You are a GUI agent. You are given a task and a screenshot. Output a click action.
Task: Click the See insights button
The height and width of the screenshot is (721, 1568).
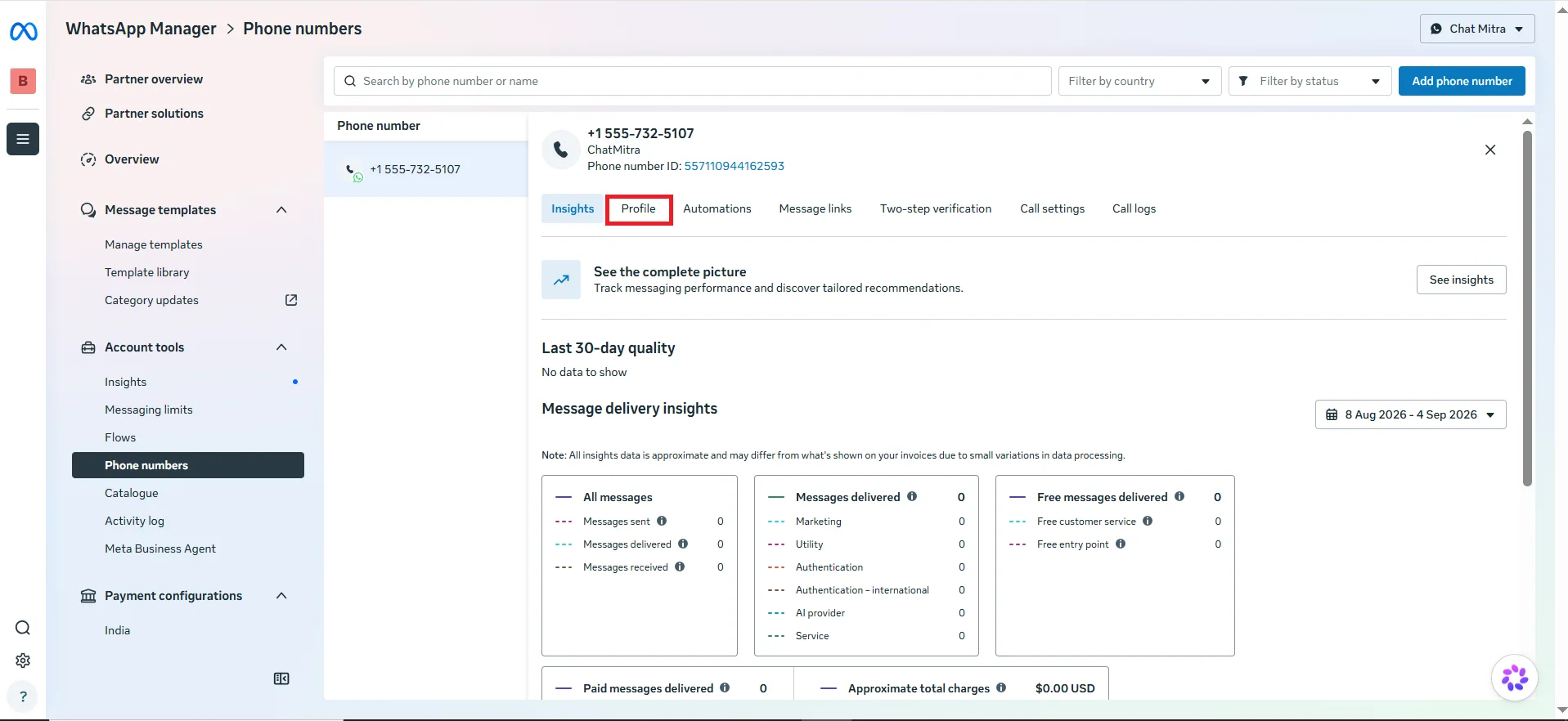[1461, 280]
